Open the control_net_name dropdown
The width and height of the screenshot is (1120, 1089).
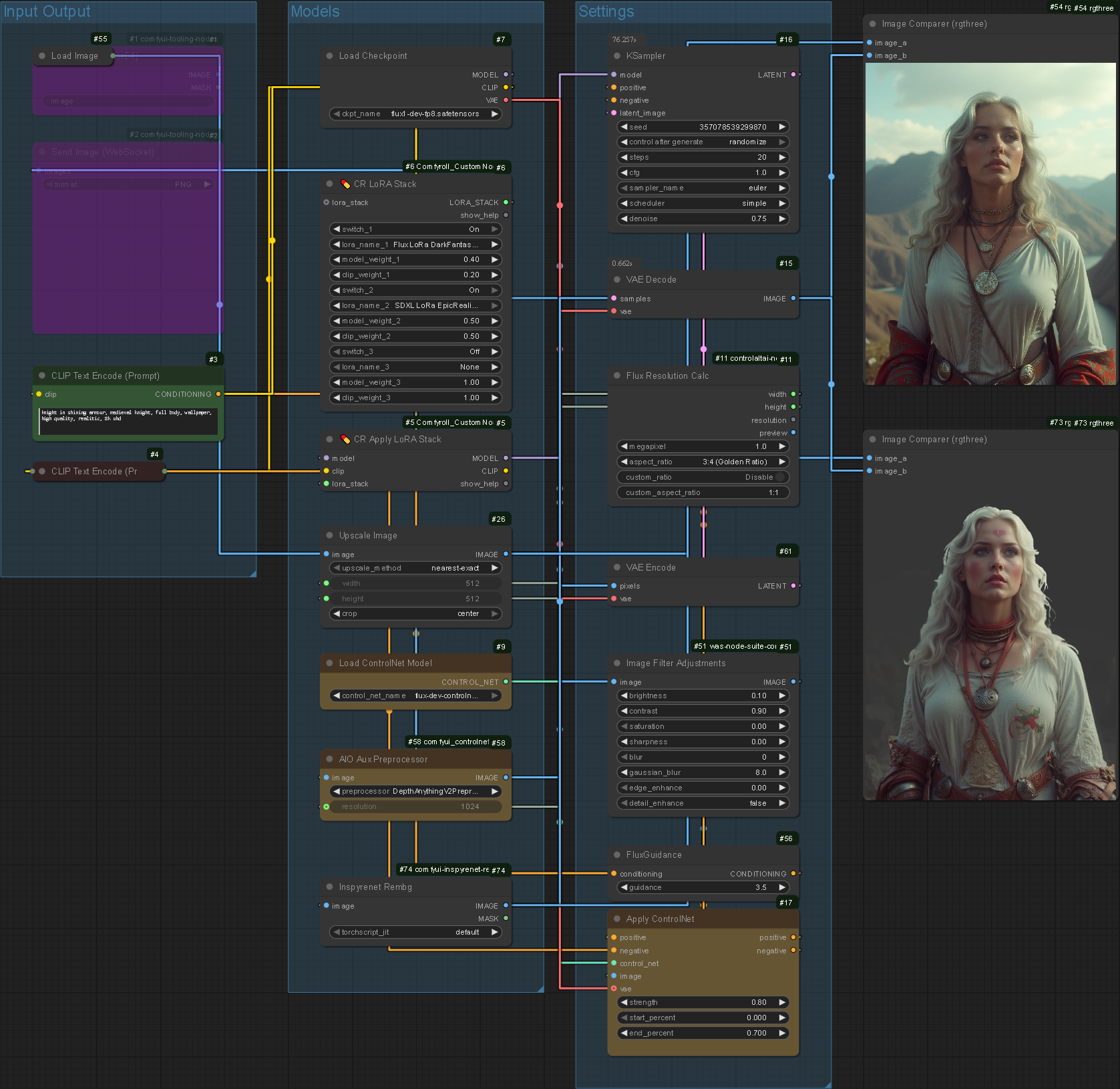click(415, 696)
